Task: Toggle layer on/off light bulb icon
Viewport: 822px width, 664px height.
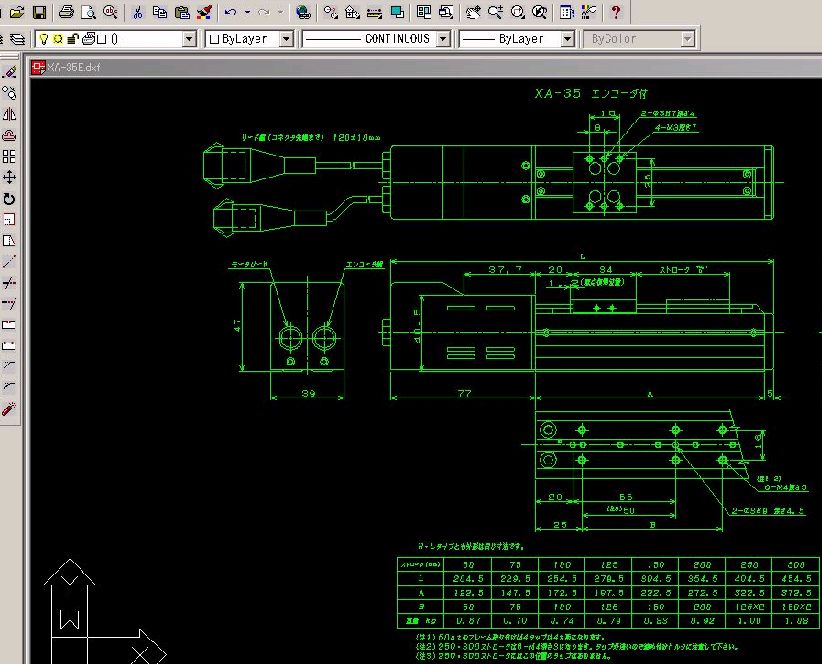Action: point(44,39)
